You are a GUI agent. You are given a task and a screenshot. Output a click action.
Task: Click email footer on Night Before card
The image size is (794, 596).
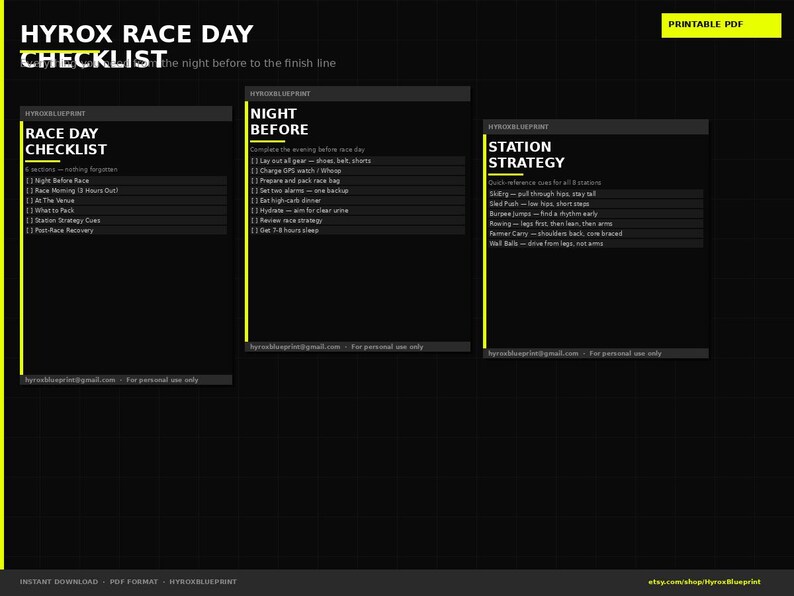point(336,347)
